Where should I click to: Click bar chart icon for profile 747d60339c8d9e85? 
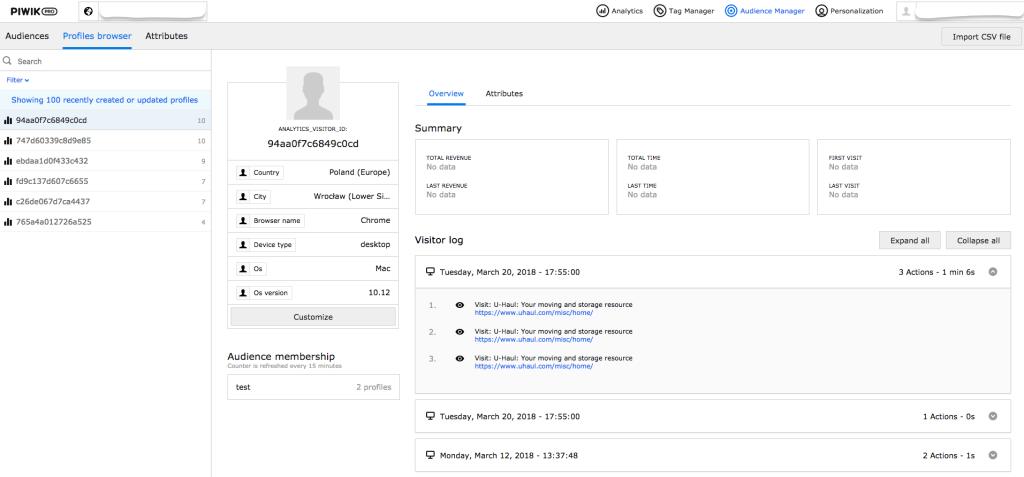click(x=8, y=140)
